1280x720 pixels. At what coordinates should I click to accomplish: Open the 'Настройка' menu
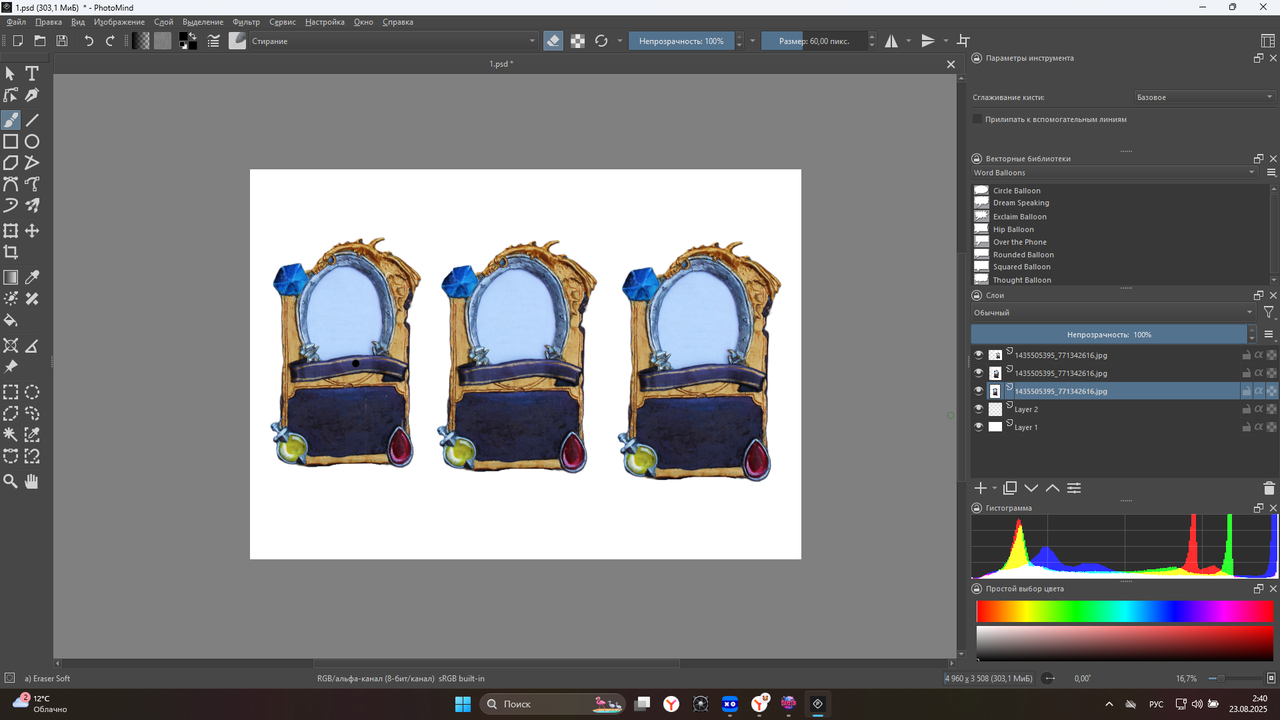(x=325, y=21)
